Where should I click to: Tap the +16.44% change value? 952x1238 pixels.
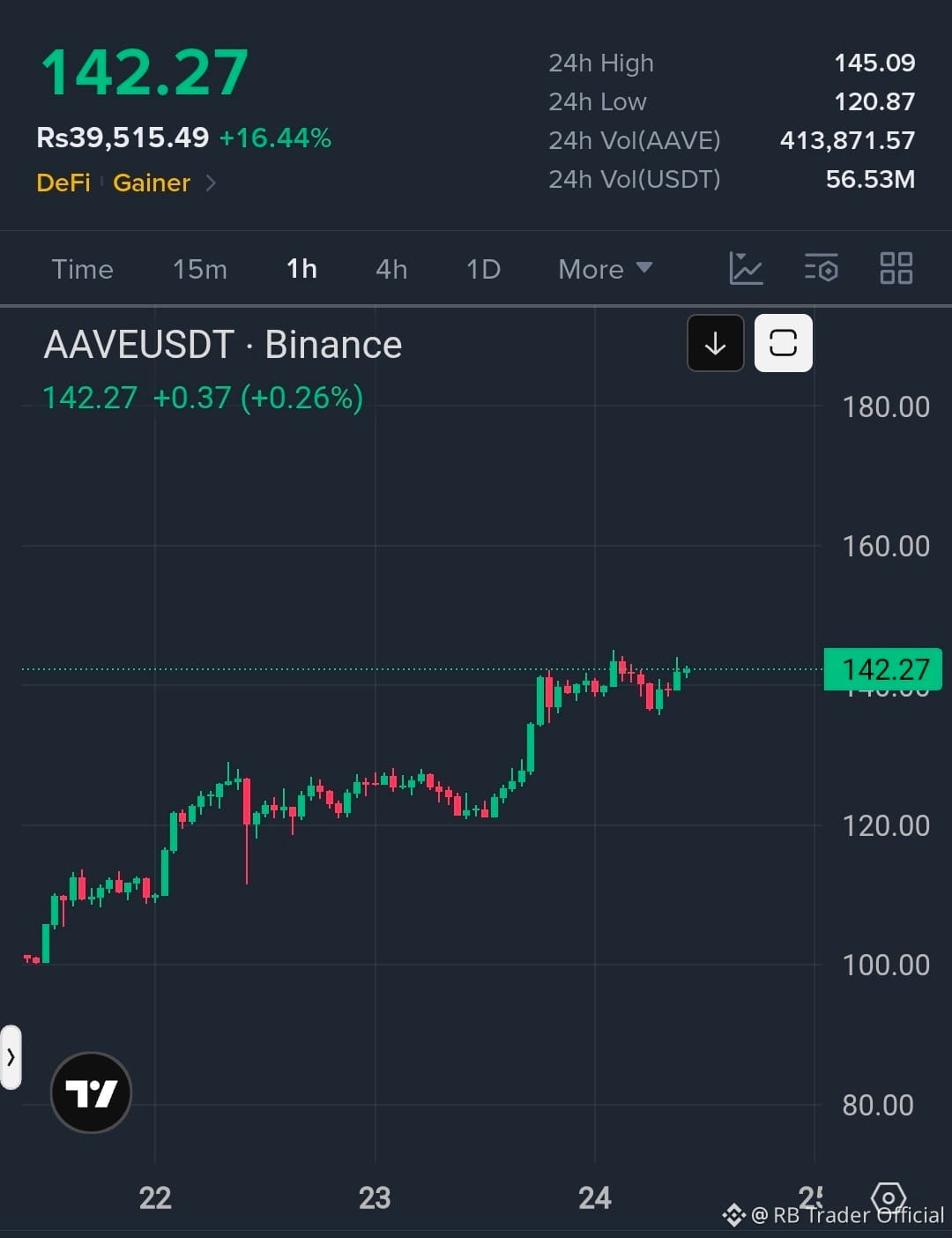tap(275, 138)
